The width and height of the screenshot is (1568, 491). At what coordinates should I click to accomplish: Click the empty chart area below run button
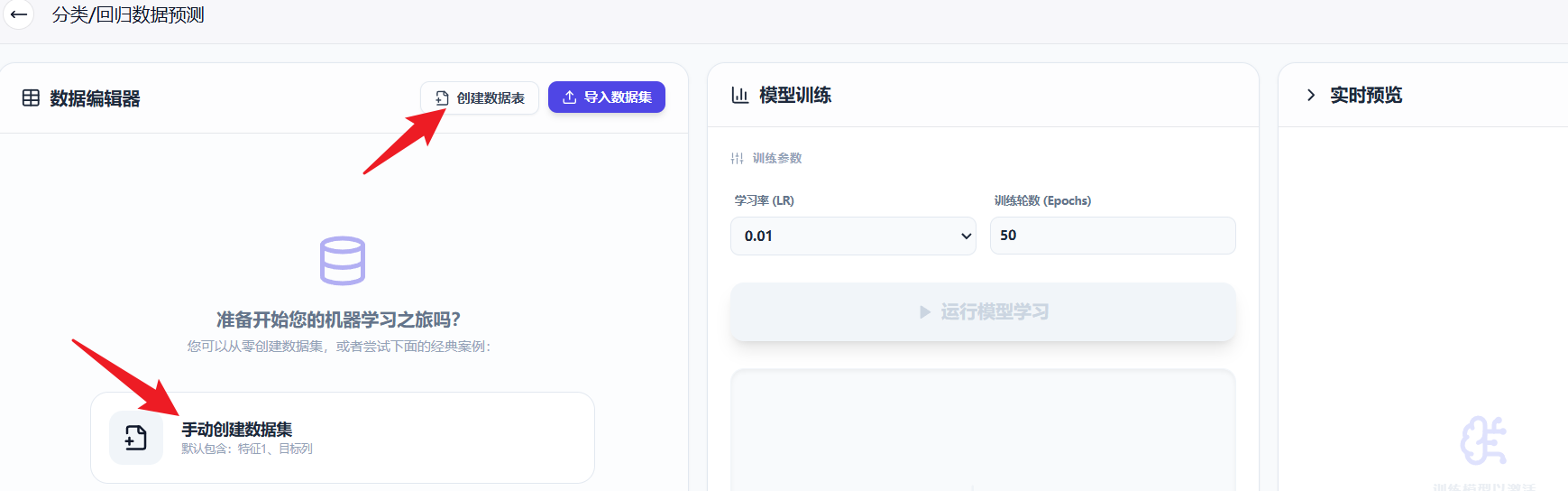(983, 433)
